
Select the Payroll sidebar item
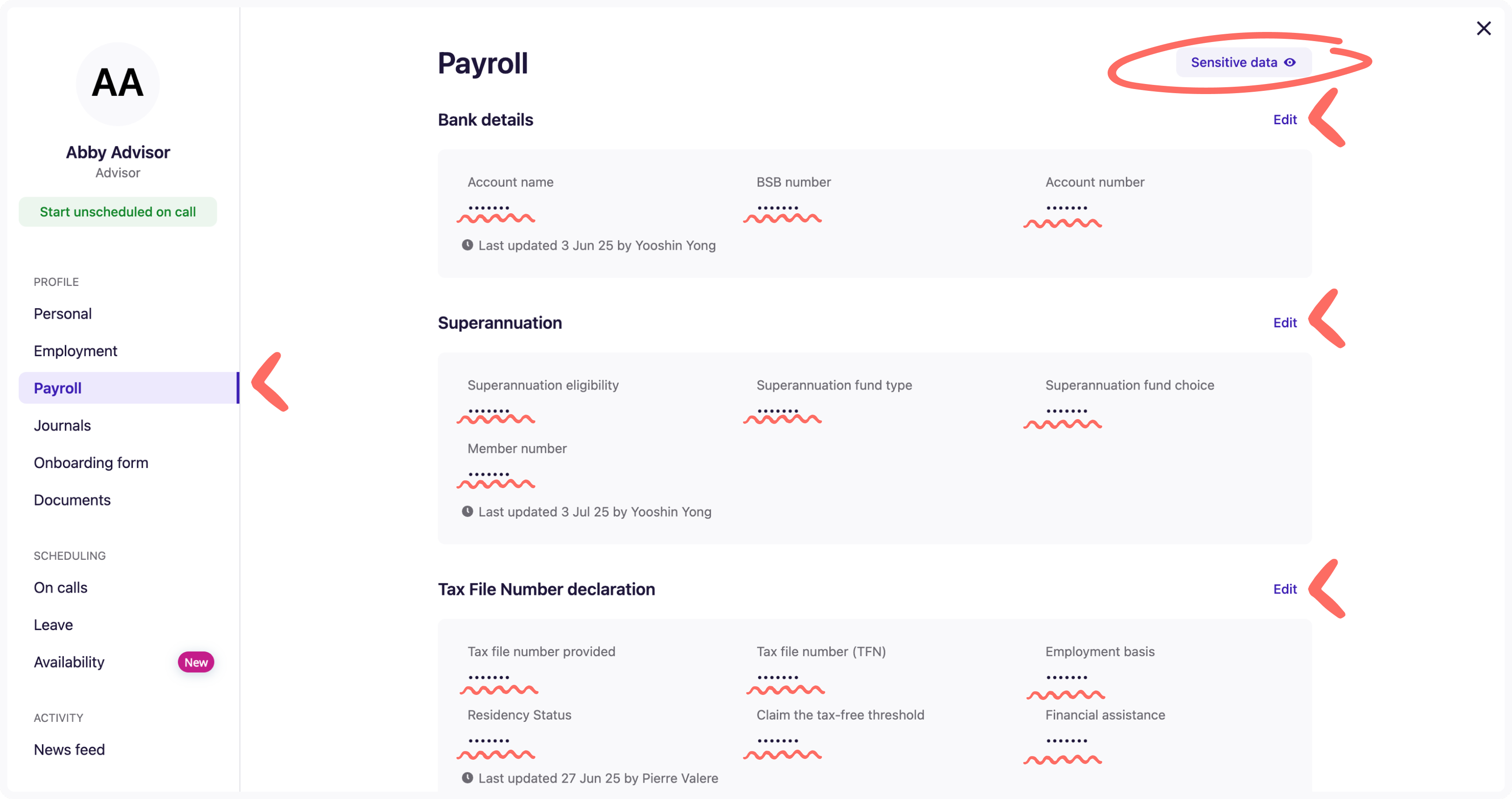point(58,388)
